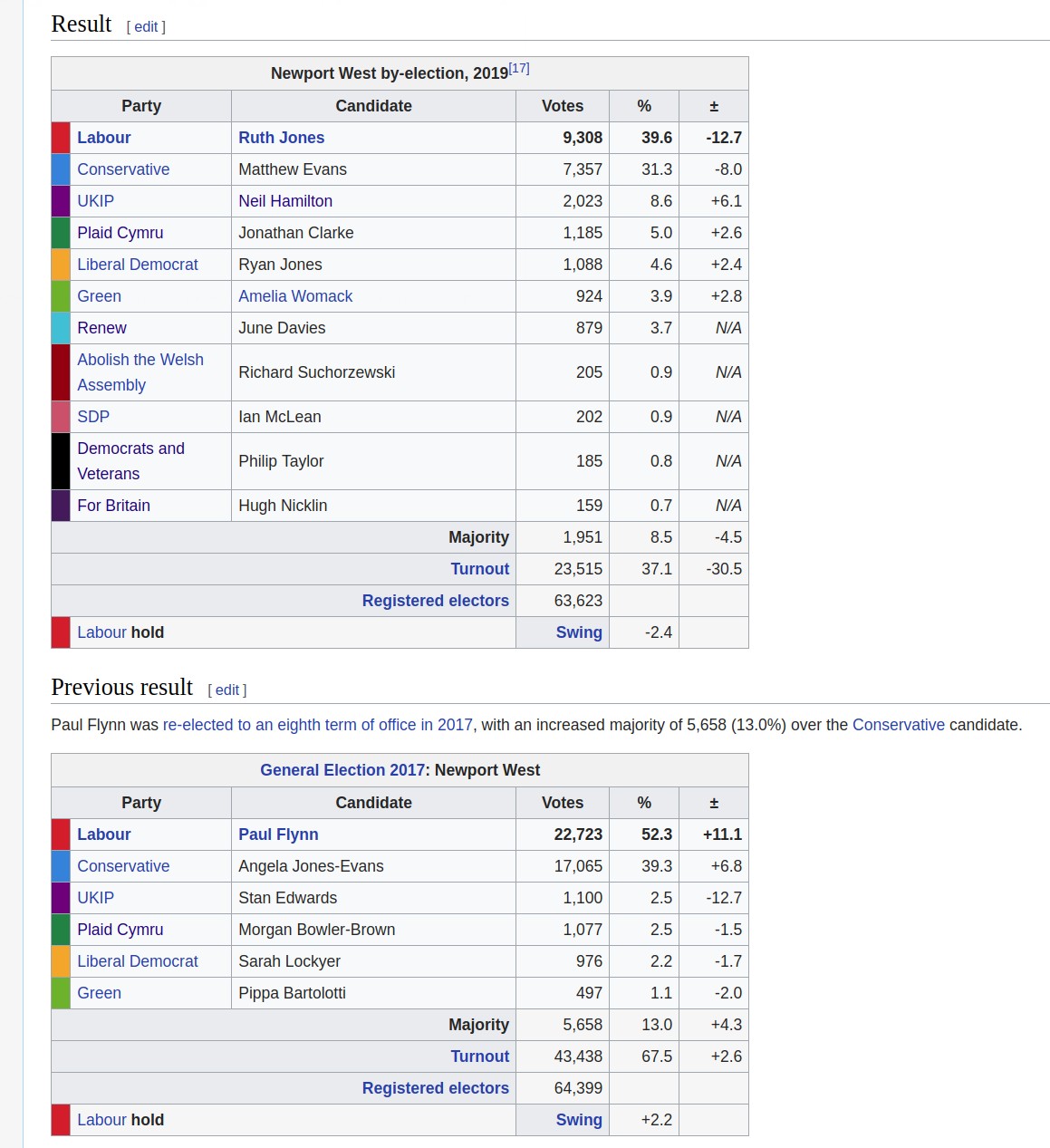Open the Renew party link
The image size is (1050, 1148).
tap(101, 328)
